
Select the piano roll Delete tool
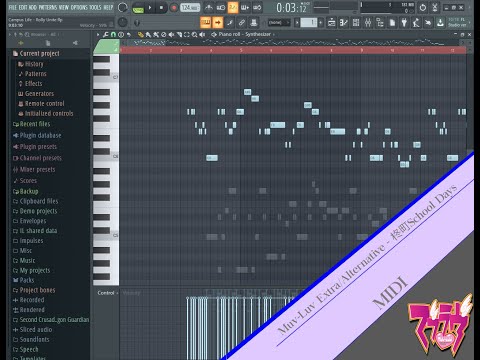pyautogui.click(x=164, y=34)
